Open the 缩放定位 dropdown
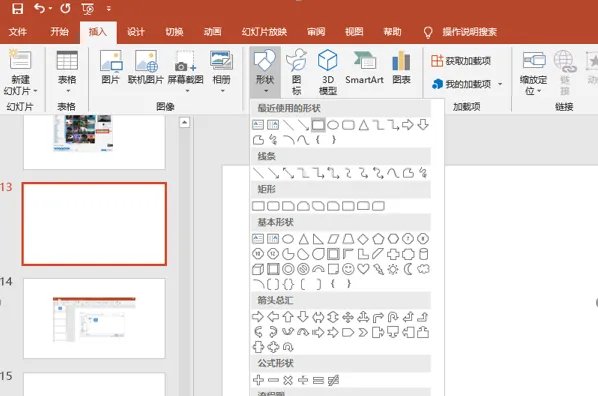The image size is (598, 396). tap(534, 72)
